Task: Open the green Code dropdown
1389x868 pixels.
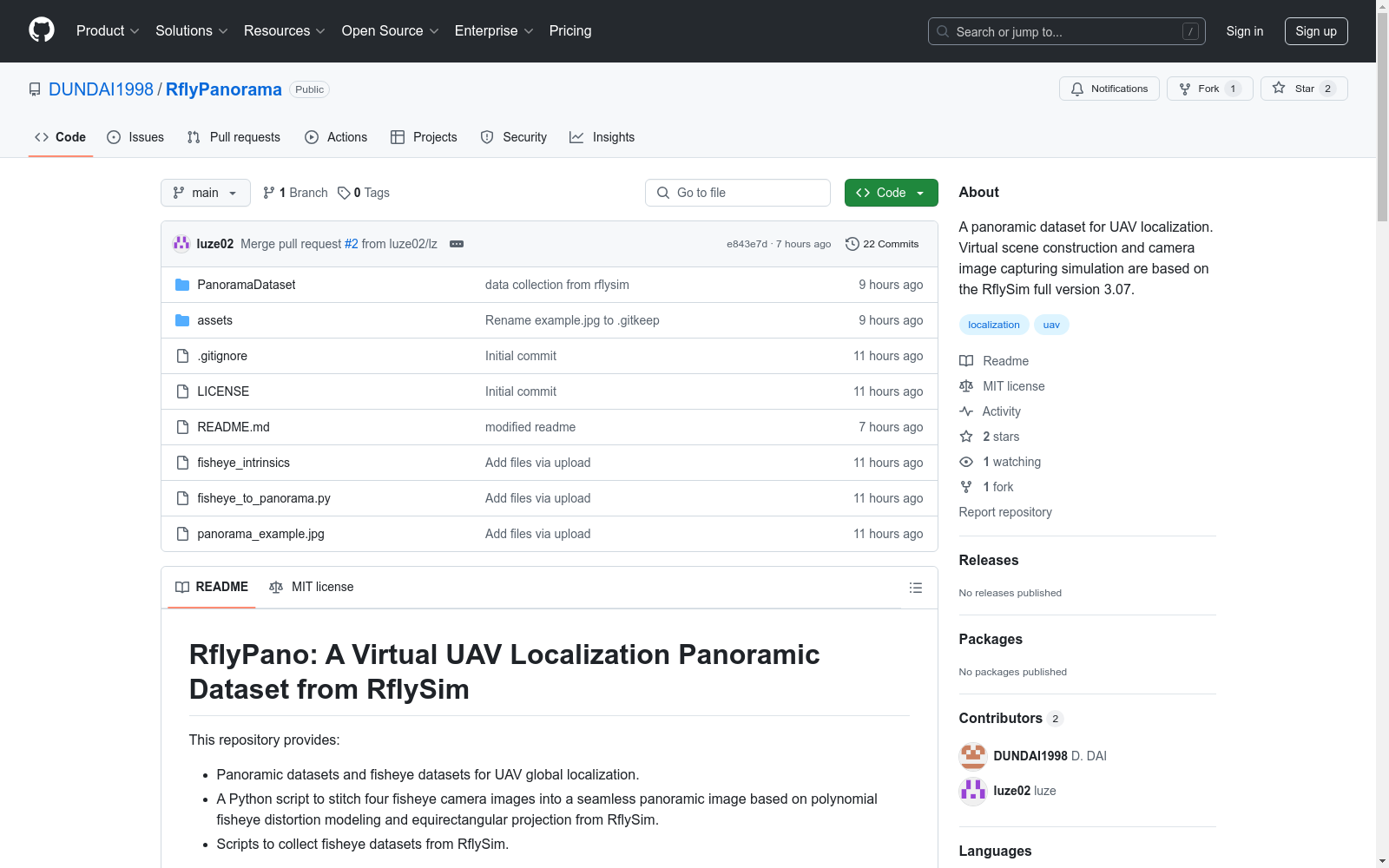Action: [891, 193]
